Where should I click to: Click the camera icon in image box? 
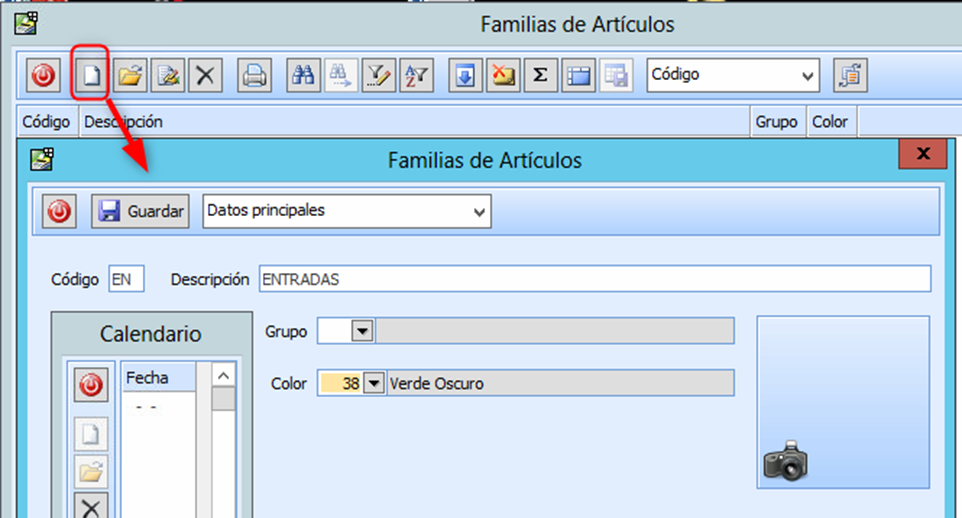pyautogui.click(x=785, y=461)
